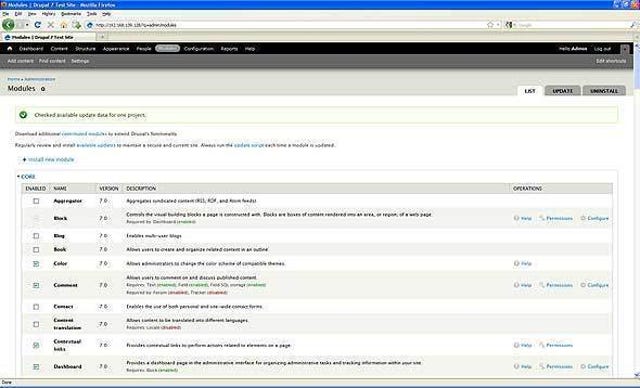Toggle the Color module checkbox

pos(36,264)
